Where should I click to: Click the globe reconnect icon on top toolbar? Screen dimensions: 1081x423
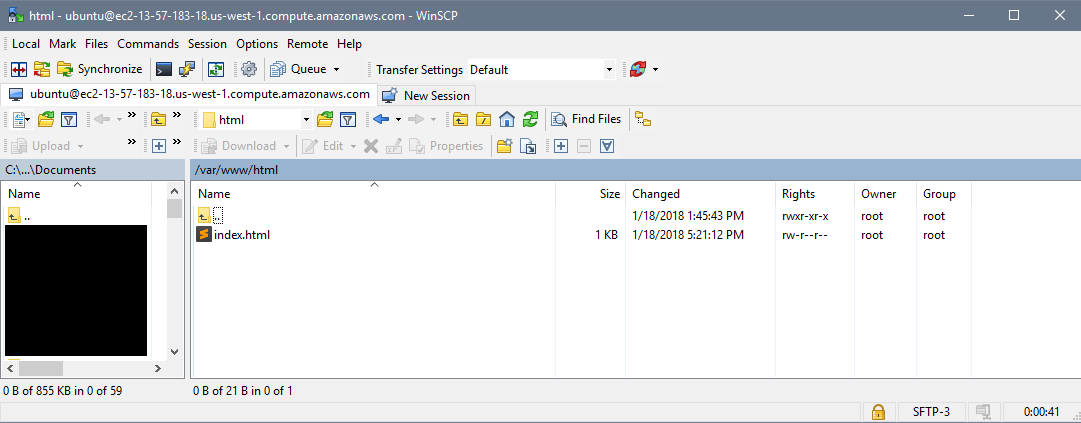(638, 69)
